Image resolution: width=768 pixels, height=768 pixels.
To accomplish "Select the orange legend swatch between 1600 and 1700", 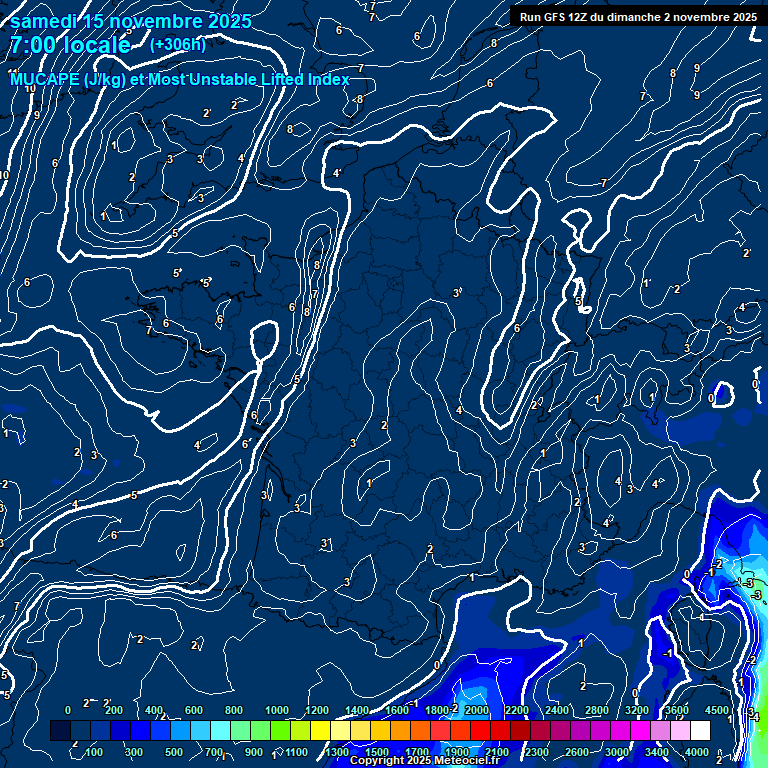I will (x=401, y=730).
